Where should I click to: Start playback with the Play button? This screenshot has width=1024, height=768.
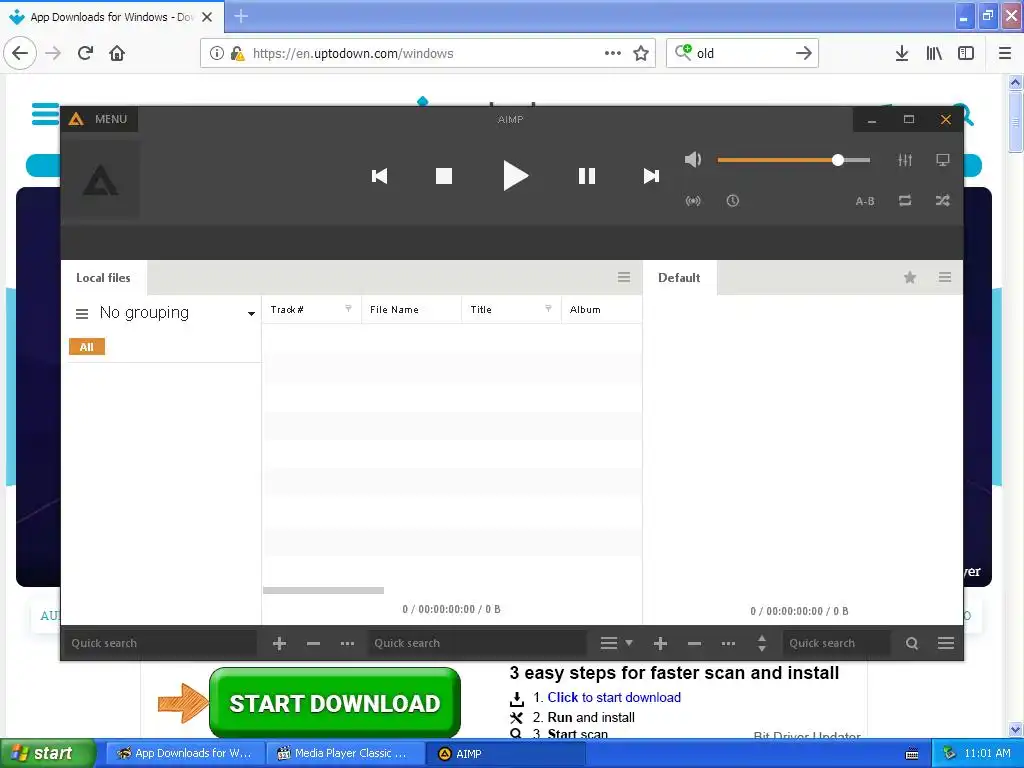pos(515,176)
